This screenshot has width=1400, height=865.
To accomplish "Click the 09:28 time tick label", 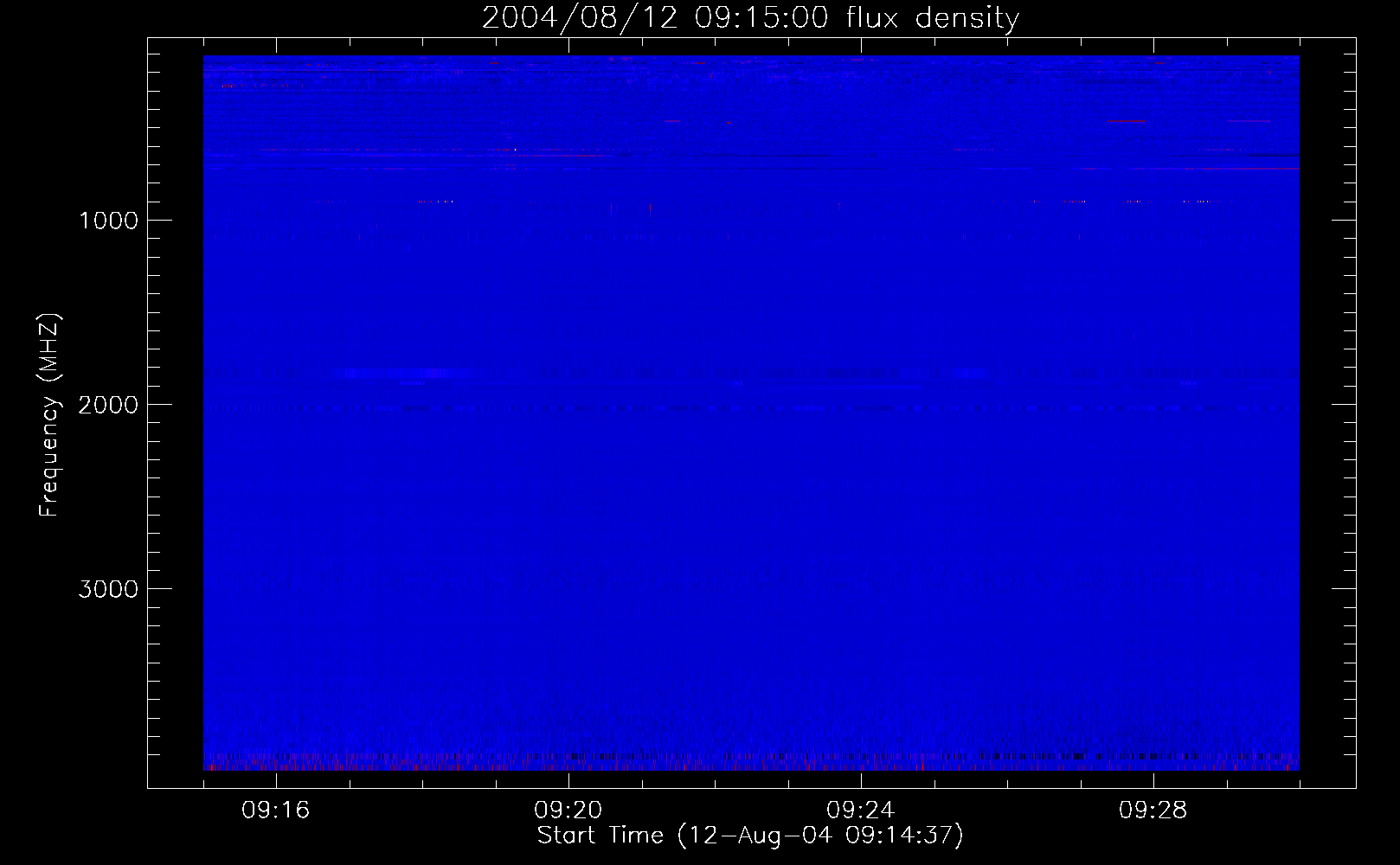I will coord(1153,811).
